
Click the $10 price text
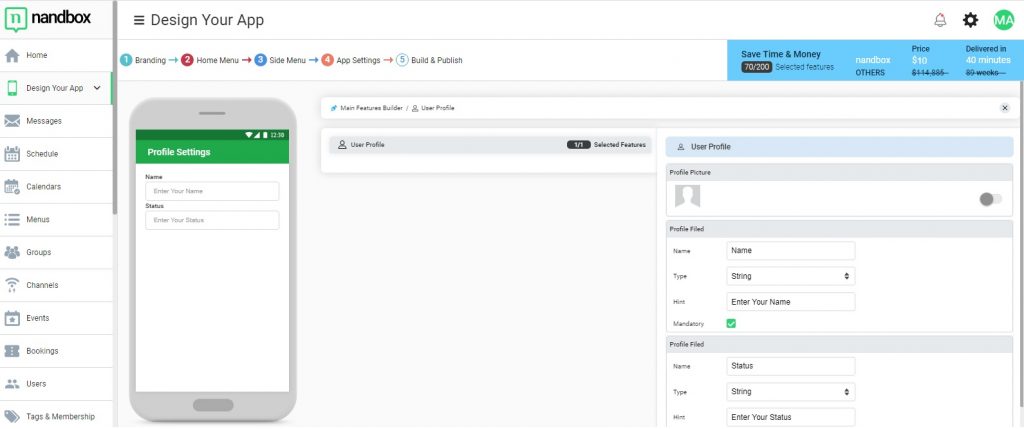(919, 60)
